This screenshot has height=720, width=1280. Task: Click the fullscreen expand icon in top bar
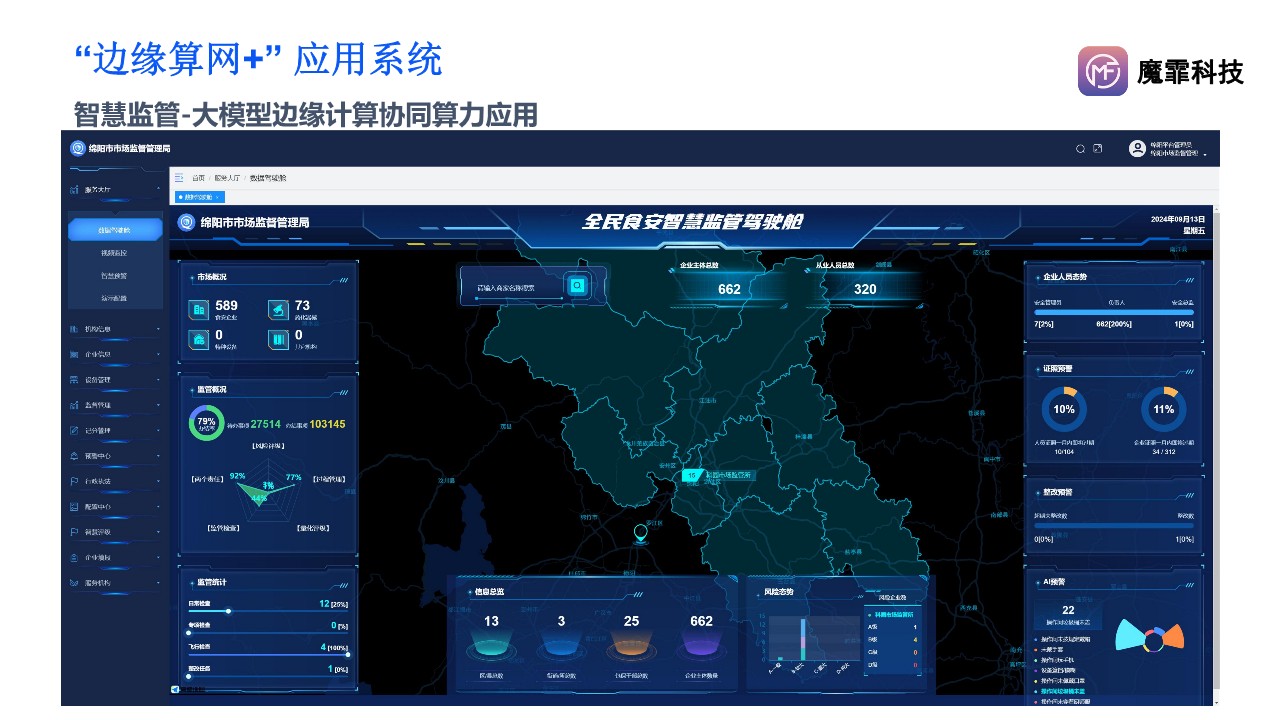tap(1097, 147)
